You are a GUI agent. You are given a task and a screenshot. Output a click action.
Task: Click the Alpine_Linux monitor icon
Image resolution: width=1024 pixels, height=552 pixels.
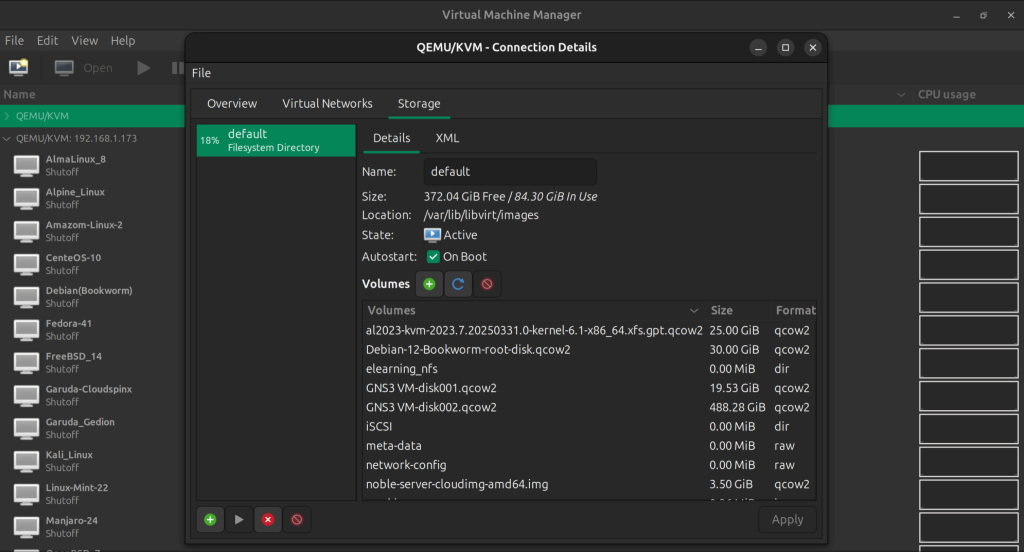point(27,199)
